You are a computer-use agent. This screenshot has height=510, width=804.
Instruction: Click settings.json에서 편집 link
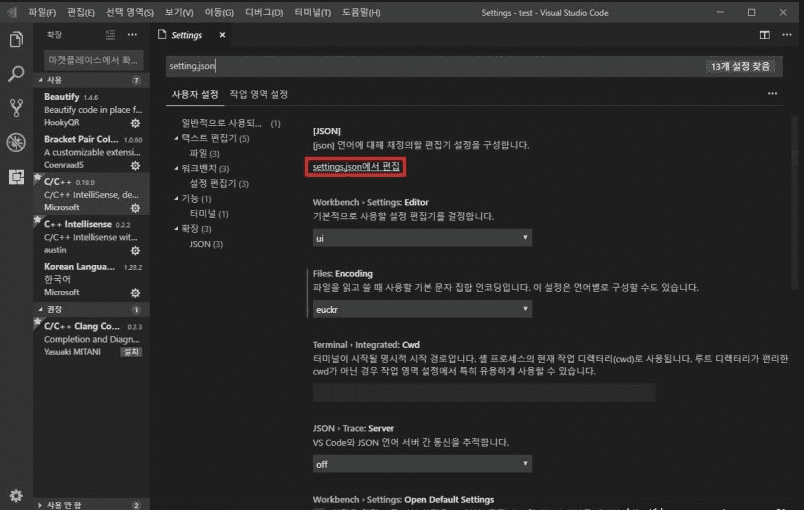click(x=356, y=167)
